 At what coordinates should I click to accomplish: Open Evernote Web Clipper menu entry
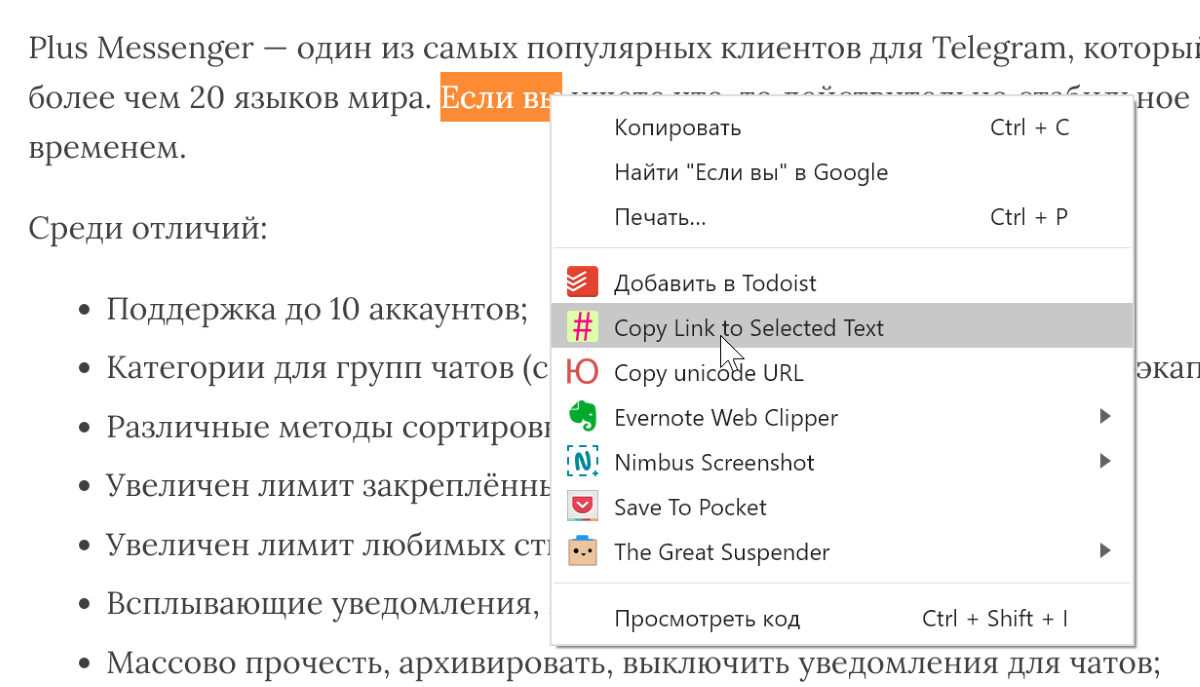tap(843, 417)
